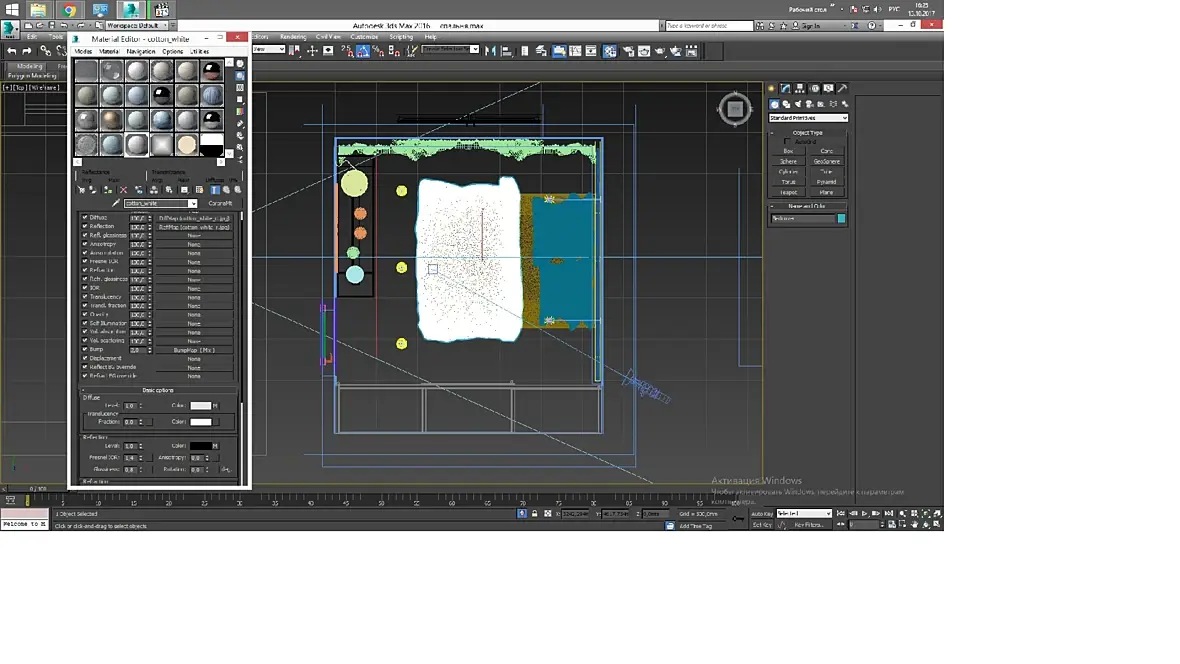Click the CoronaMtl material type button
Viewport: 1180px width, 664px height.
coord(220,203)
